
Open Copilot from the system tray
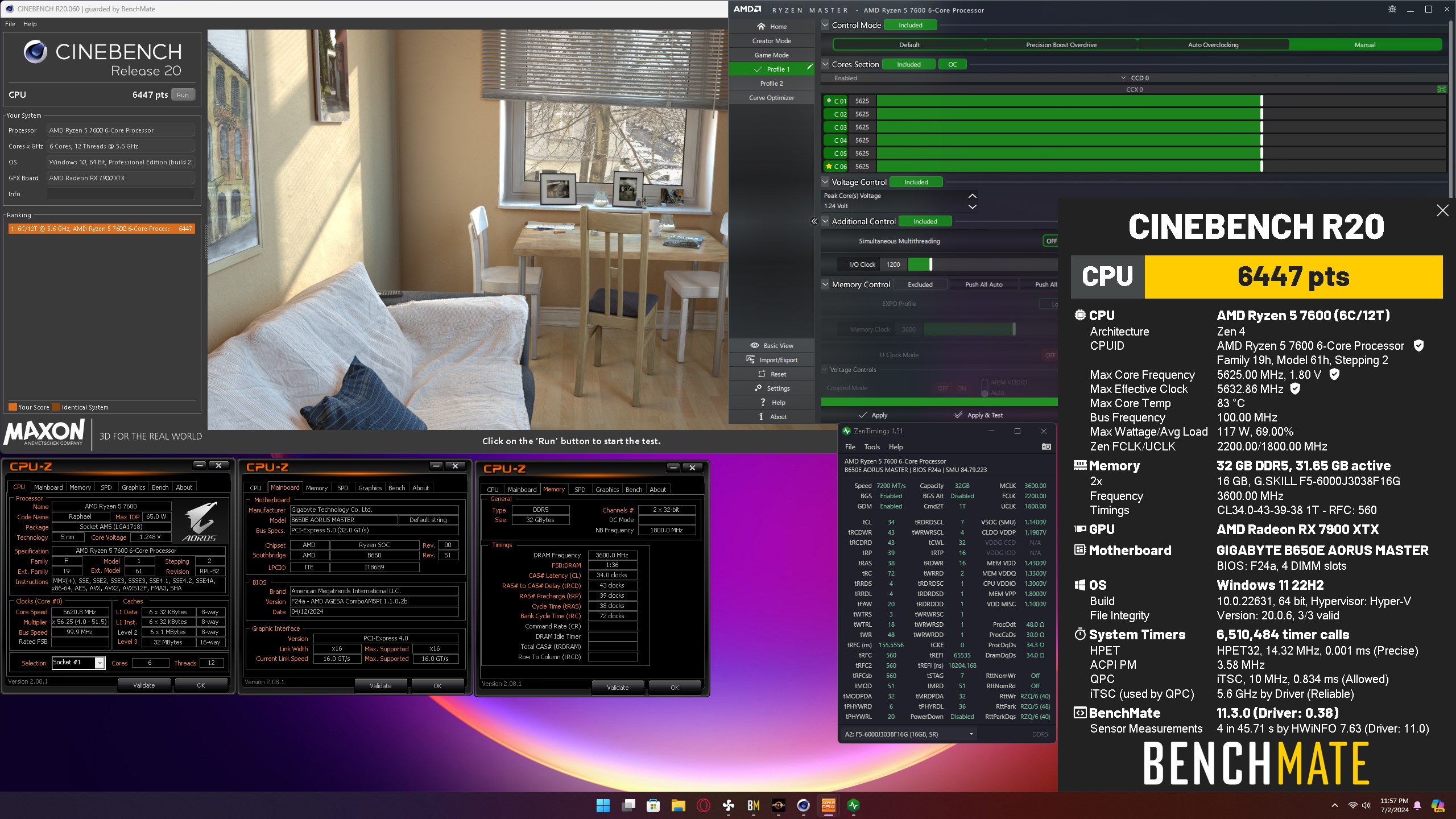coord(1438,805)
